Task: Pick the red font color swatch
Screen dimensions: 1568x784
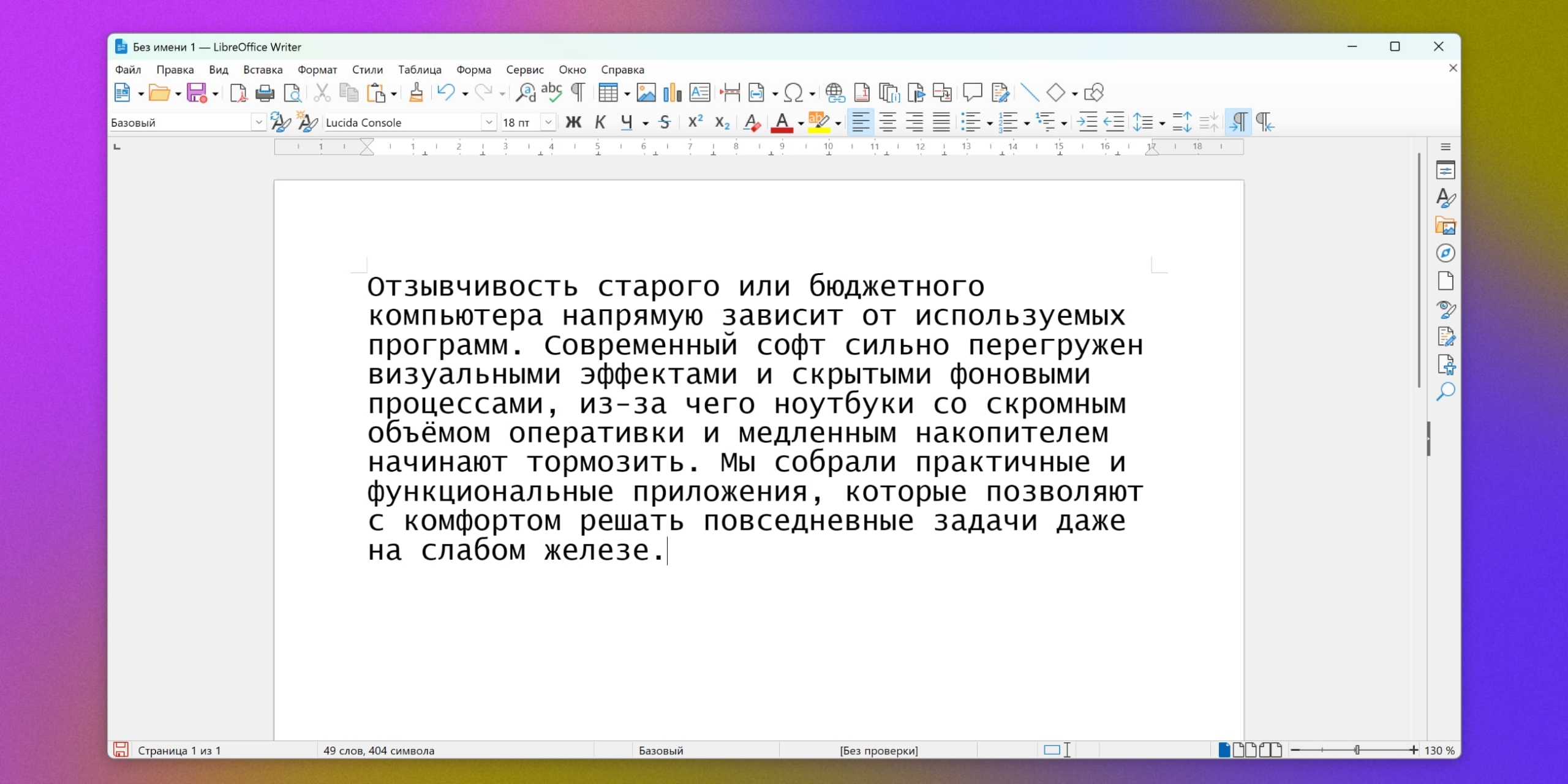Action: 782,123
